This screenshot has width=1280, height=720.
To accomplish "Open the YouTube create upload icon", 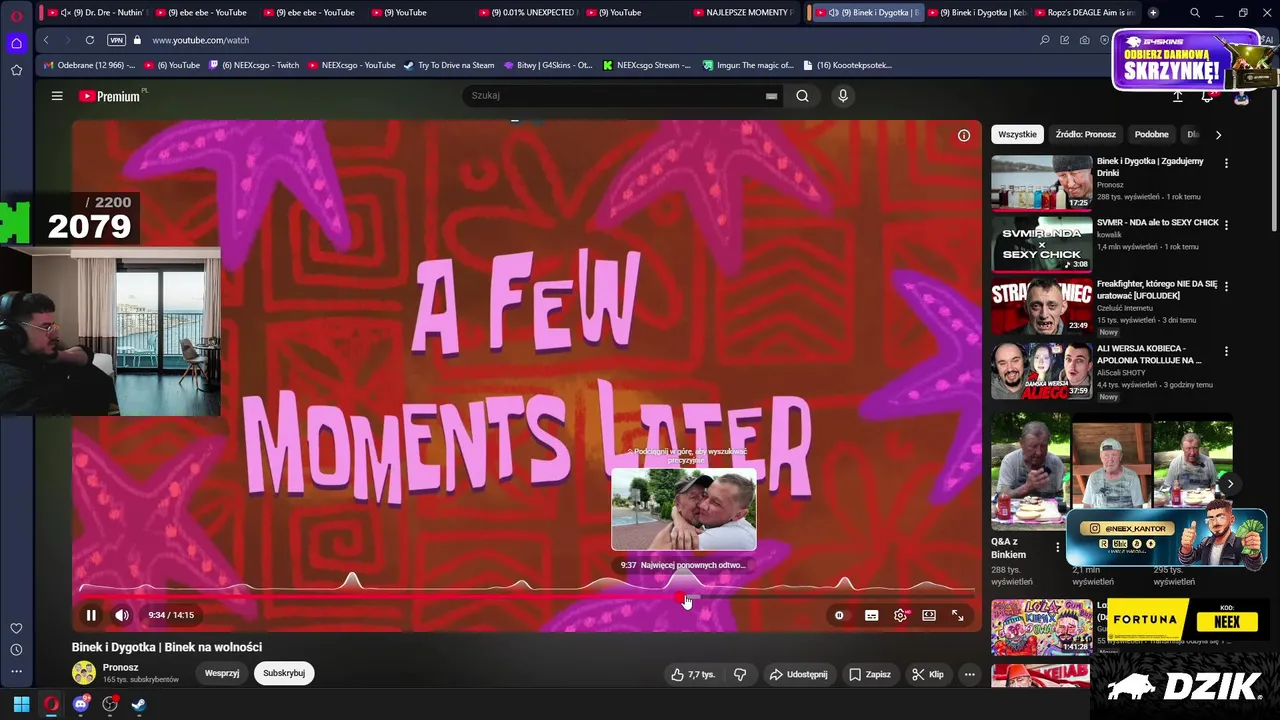I will point(1177,96).
